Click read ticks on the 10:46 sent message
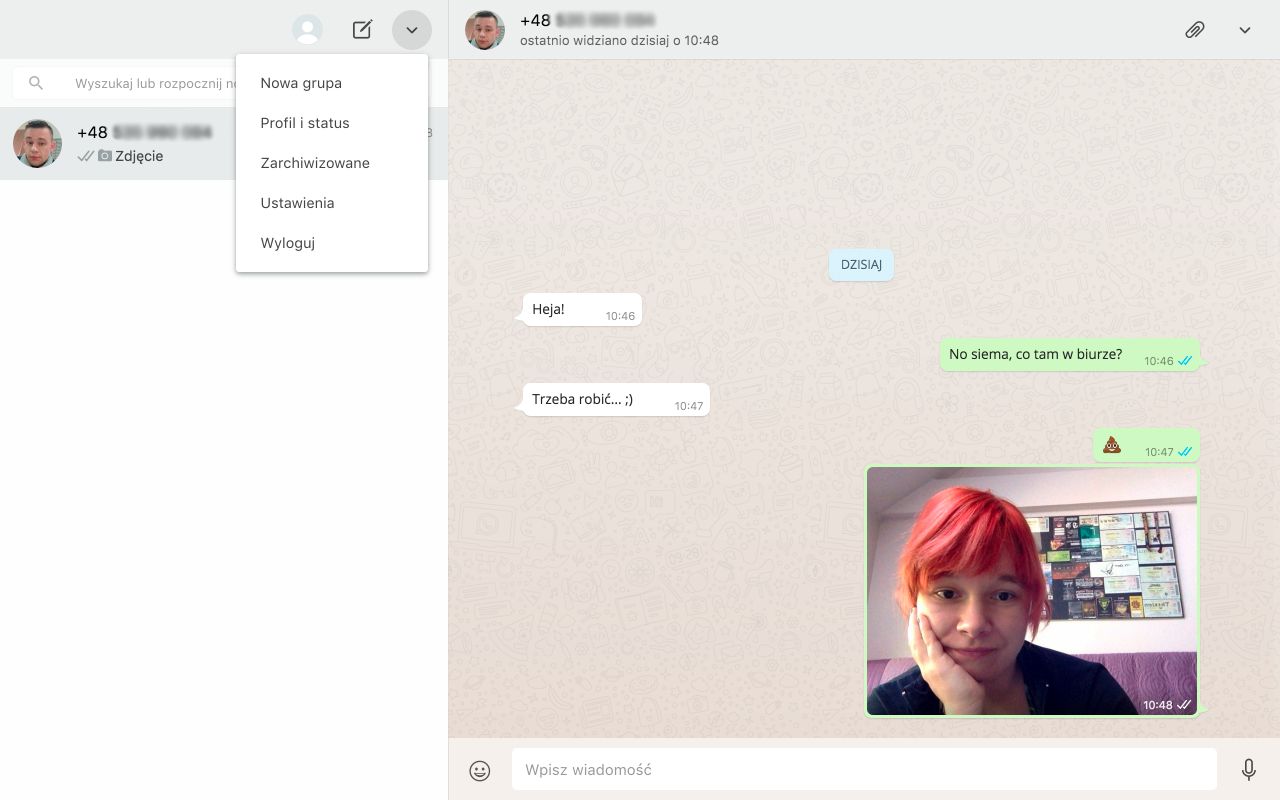Viewport: 1280px width, 800px height. [x=1185, y=361]
